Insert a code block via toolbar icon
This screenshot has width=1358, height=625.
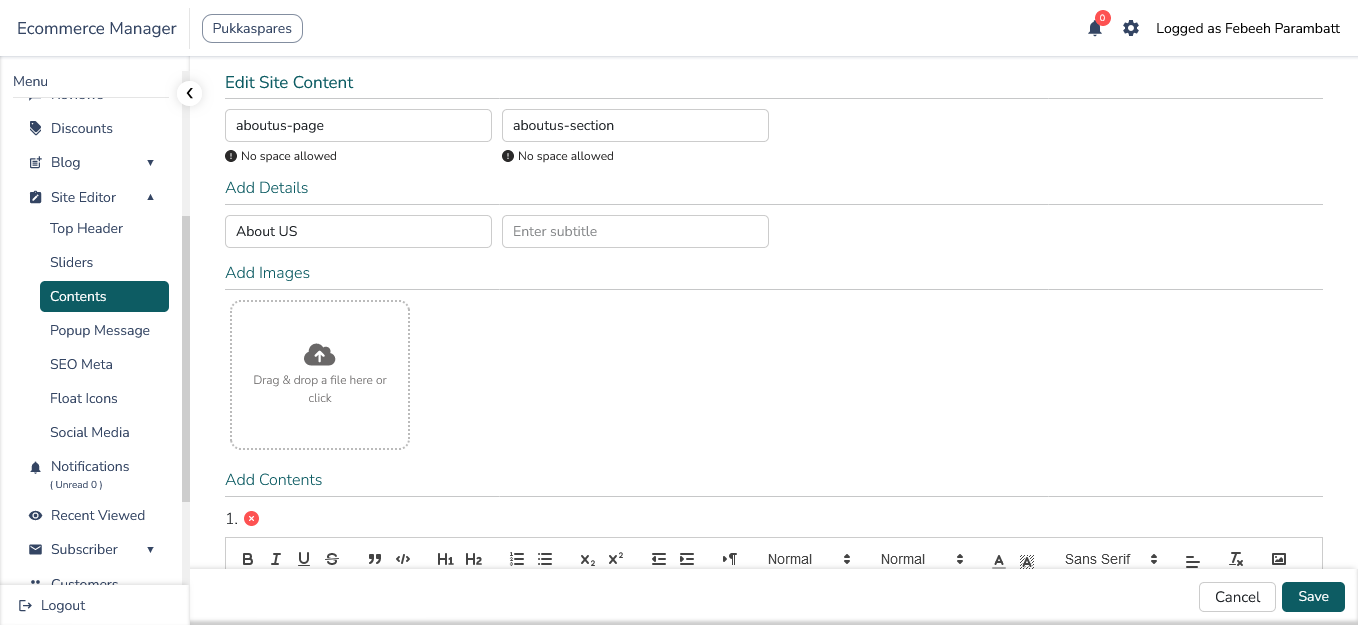point(403,559)
